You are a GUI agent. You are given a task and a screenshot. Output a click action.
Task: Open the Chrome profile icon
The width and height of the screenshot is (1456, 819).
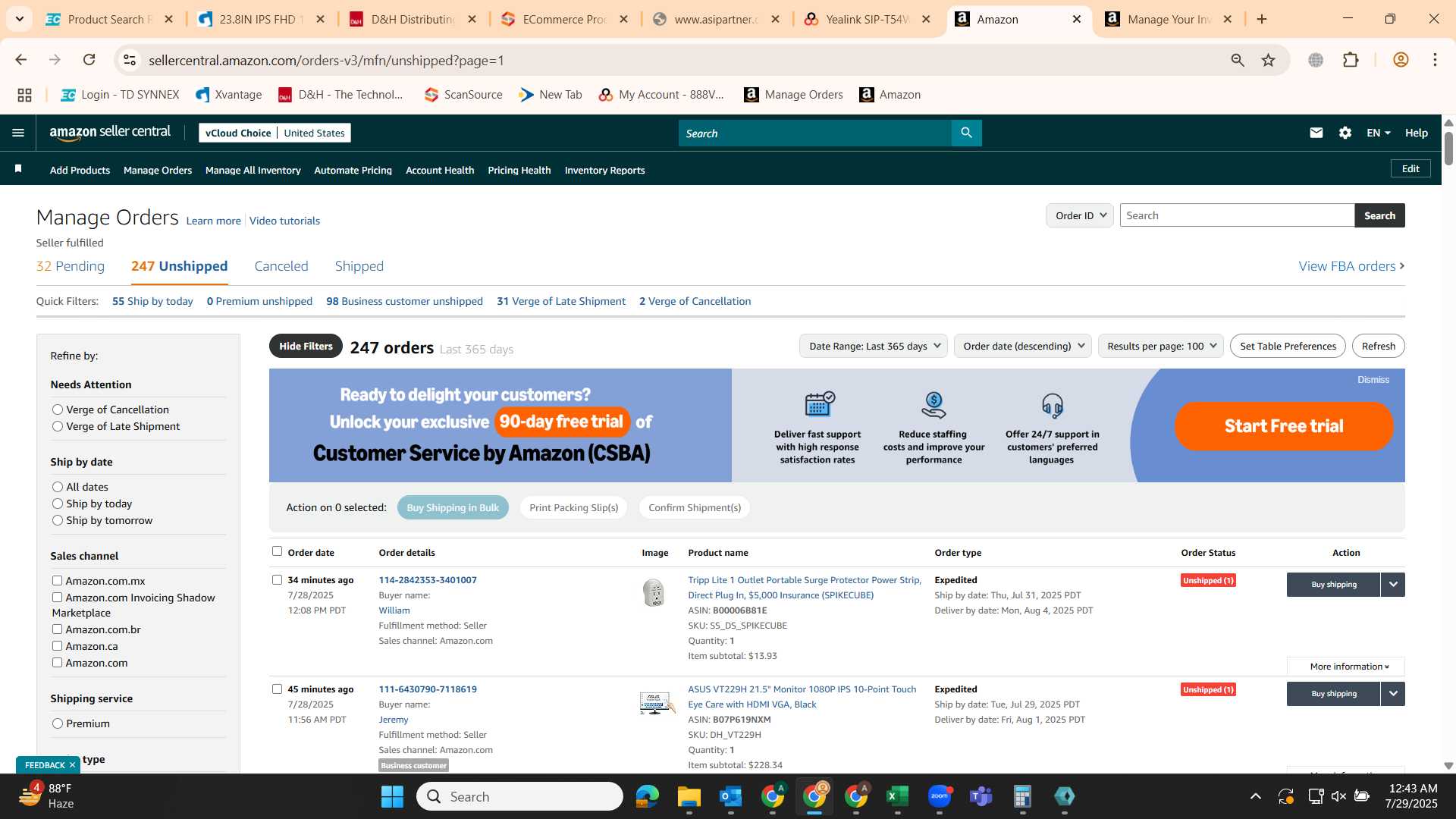(1400, 60)
